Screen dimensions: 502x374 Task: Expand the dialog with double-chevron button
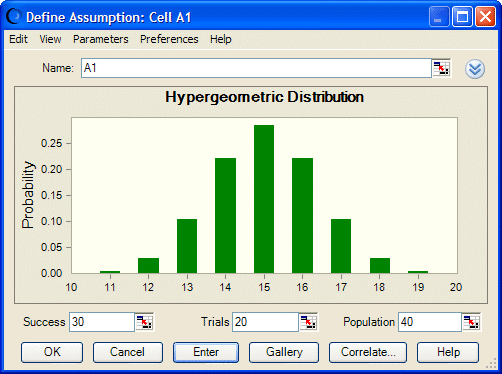click(475, 69)
